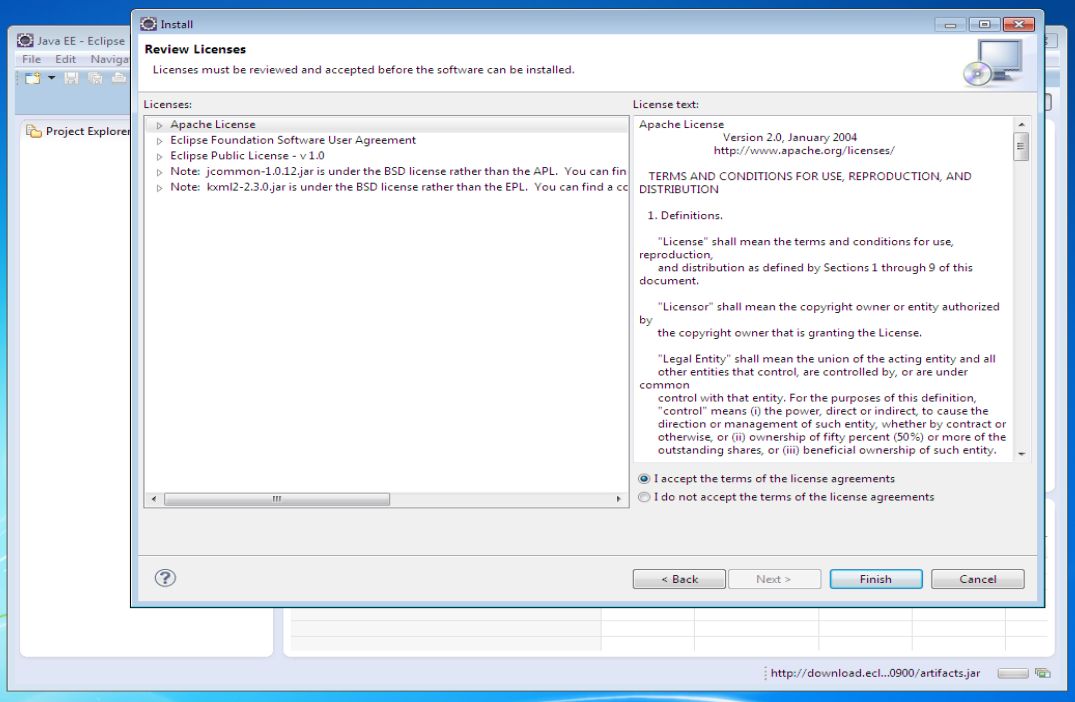Image resolution: width=1075 pixels, height=702 pixels.
Task: Click the Save icon in Eclipse toolbar
Action: coord(71,78)
